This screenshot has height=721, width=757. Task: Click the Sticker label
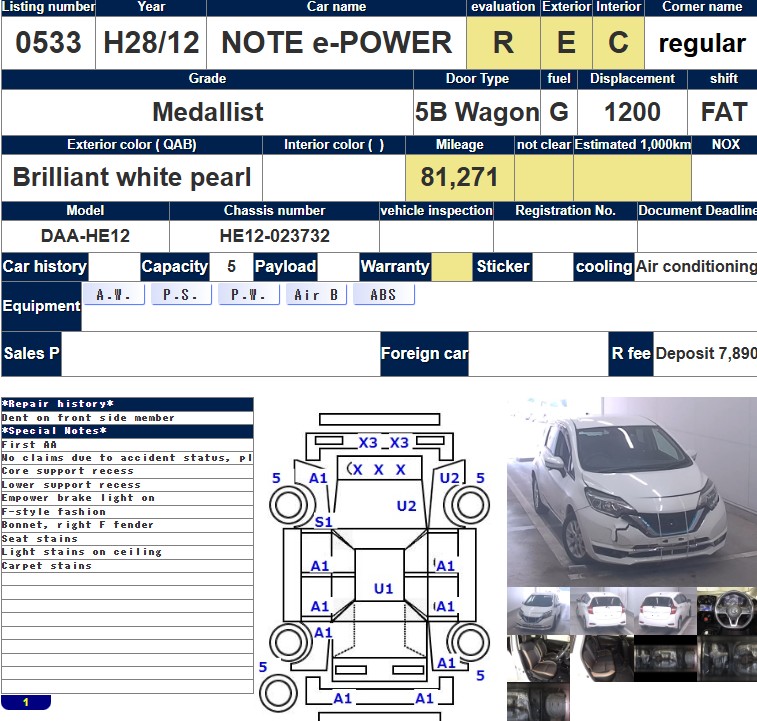point(503,267)
